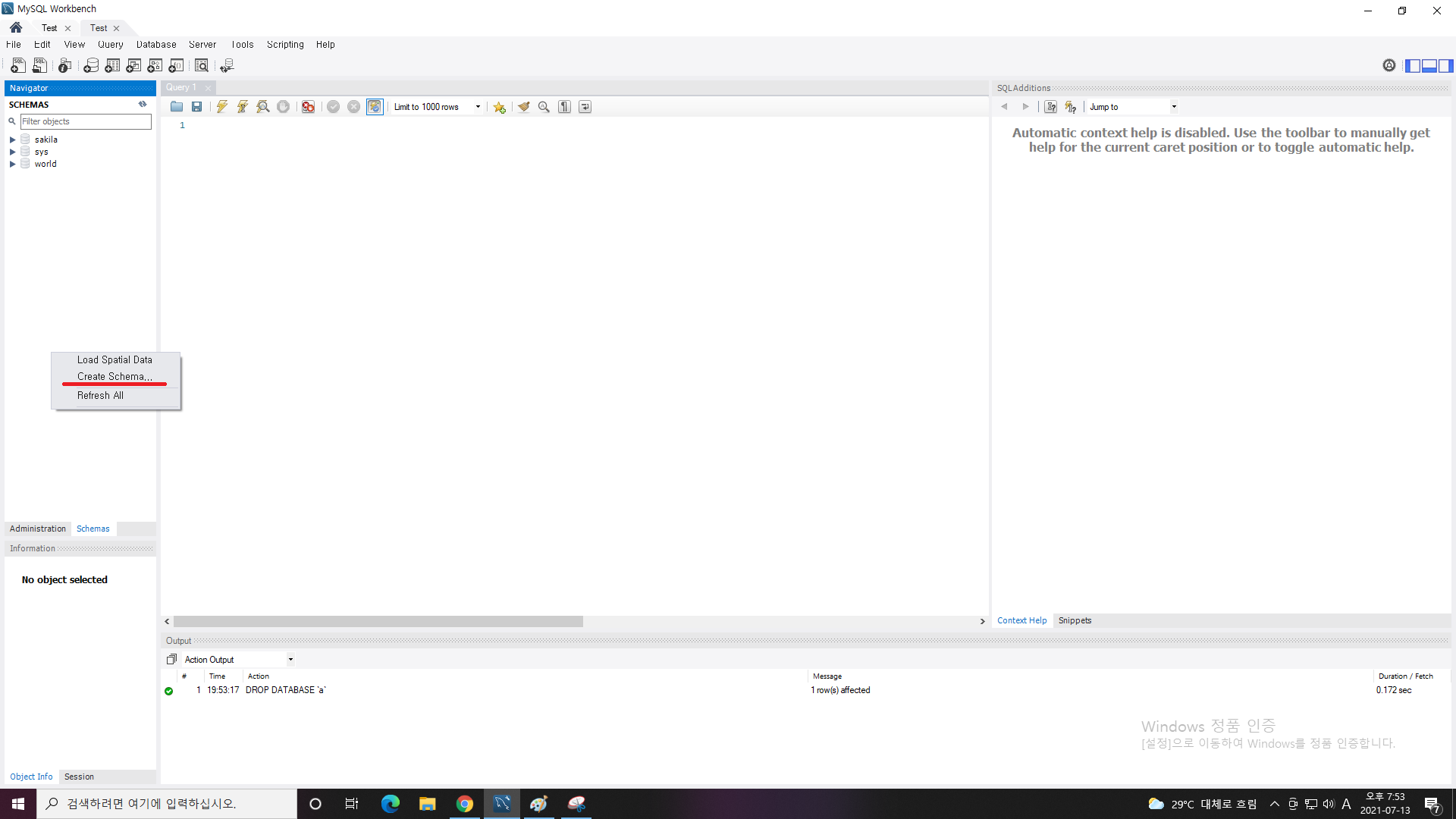Click the Beautify query broom icon
Screen dimensions: 1456x819
[523, 107]
